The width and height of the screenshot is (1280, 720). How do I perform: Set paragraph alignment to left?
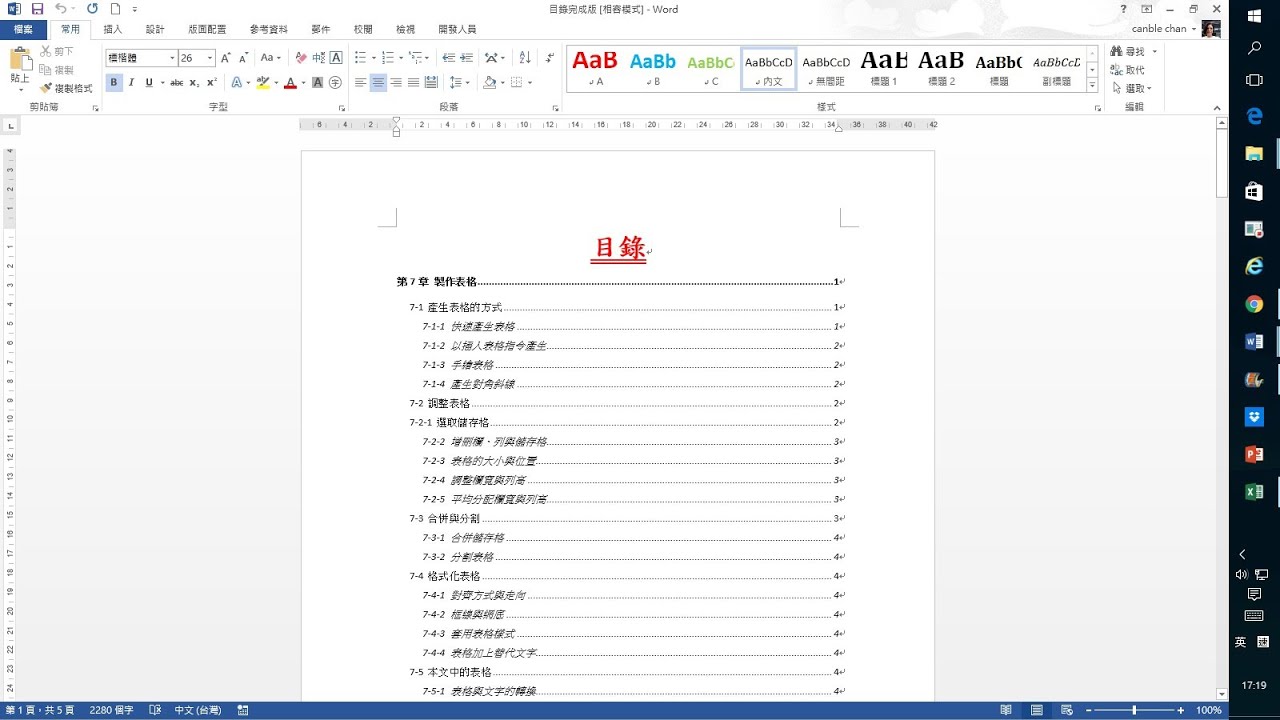[x=360, y=82]
